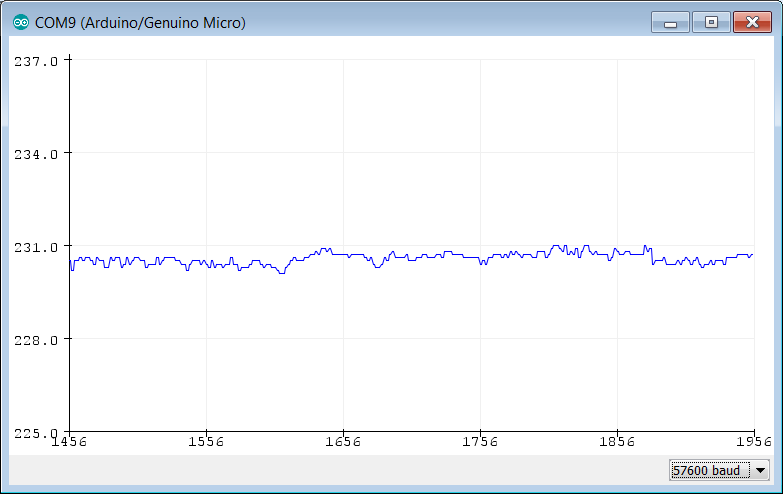
Task: Click the x-axis label 1956
Action: pyautogui.click(x=754, y=442)
